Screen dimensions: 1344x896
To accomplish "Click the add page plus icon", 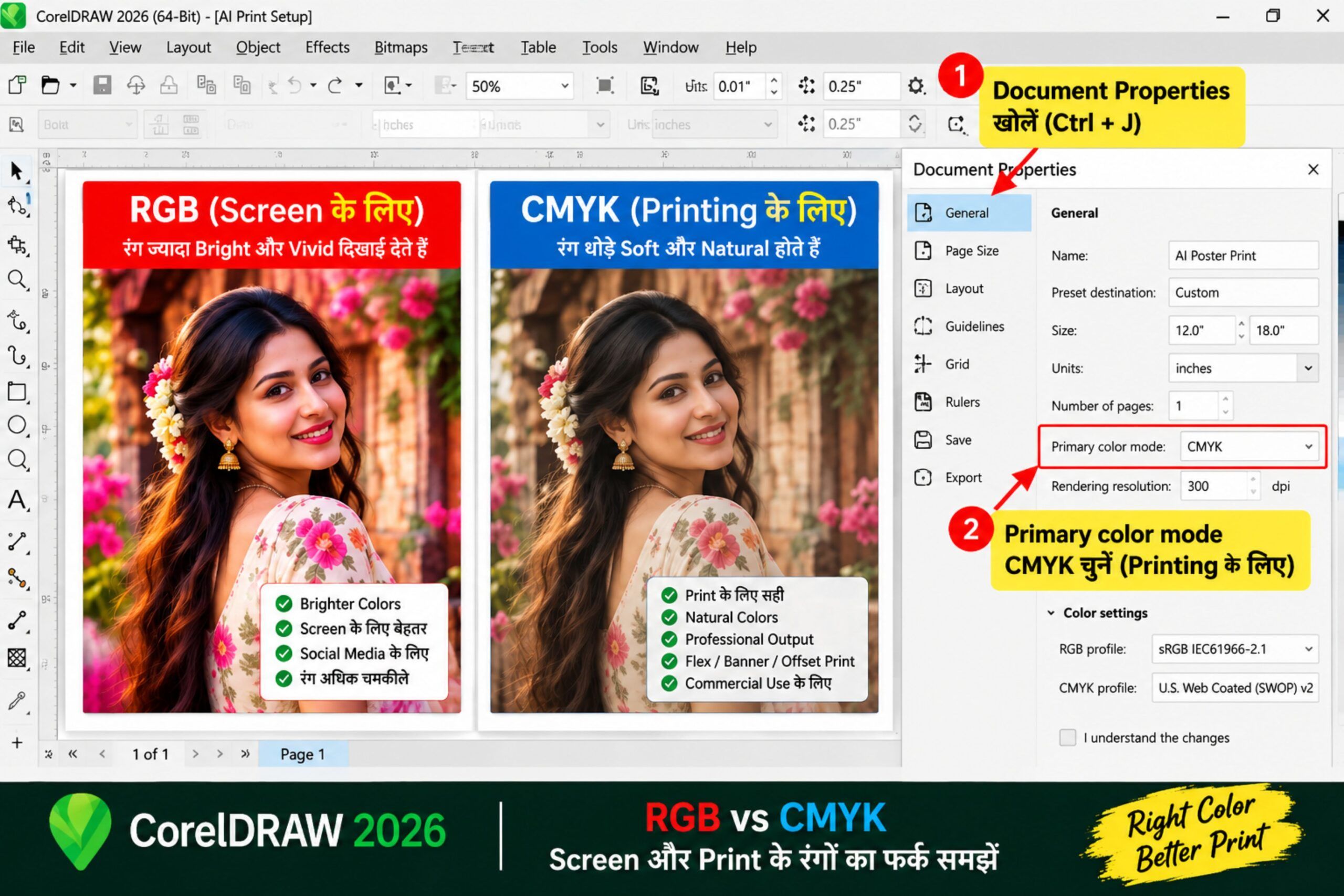I will point(17,743).
